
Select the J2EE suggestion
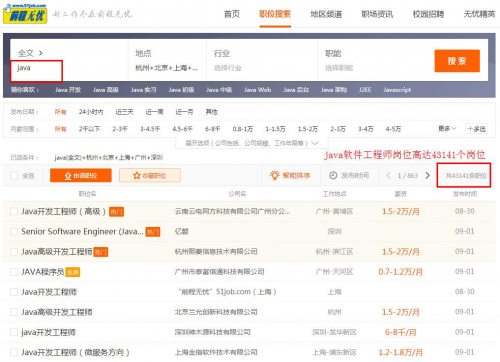pos(365,90)
